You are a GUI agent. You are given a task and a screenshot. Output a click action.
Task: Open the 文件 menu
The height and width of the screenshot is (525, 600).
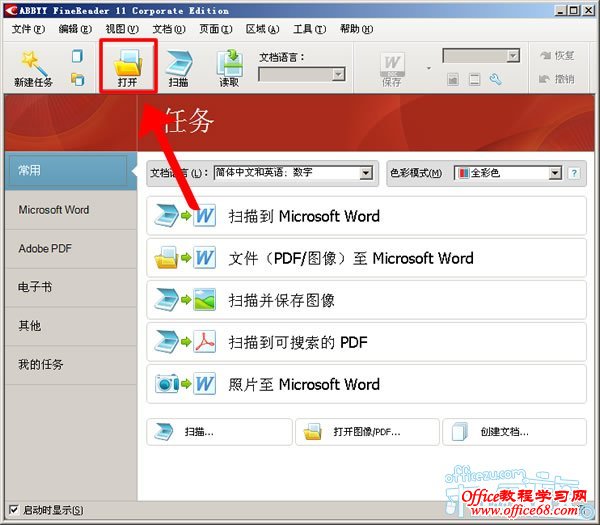point(28,29)
